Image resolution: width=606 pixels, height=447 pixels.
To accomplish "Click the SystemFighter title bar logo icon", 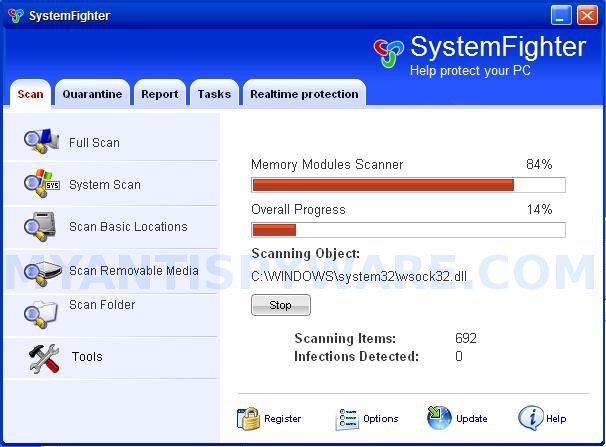I will [x=16, y=15].
